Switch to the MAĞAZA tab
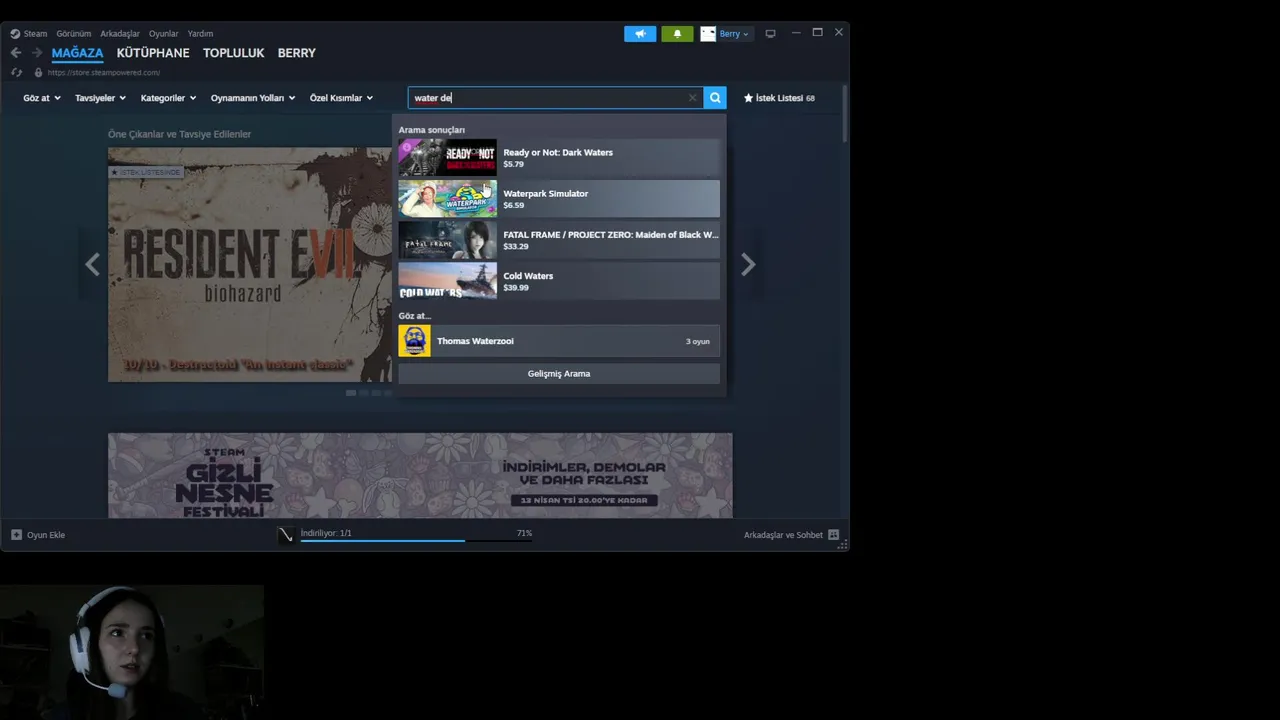Viewport: 1280px width, 720px height. tap(77, 53)
